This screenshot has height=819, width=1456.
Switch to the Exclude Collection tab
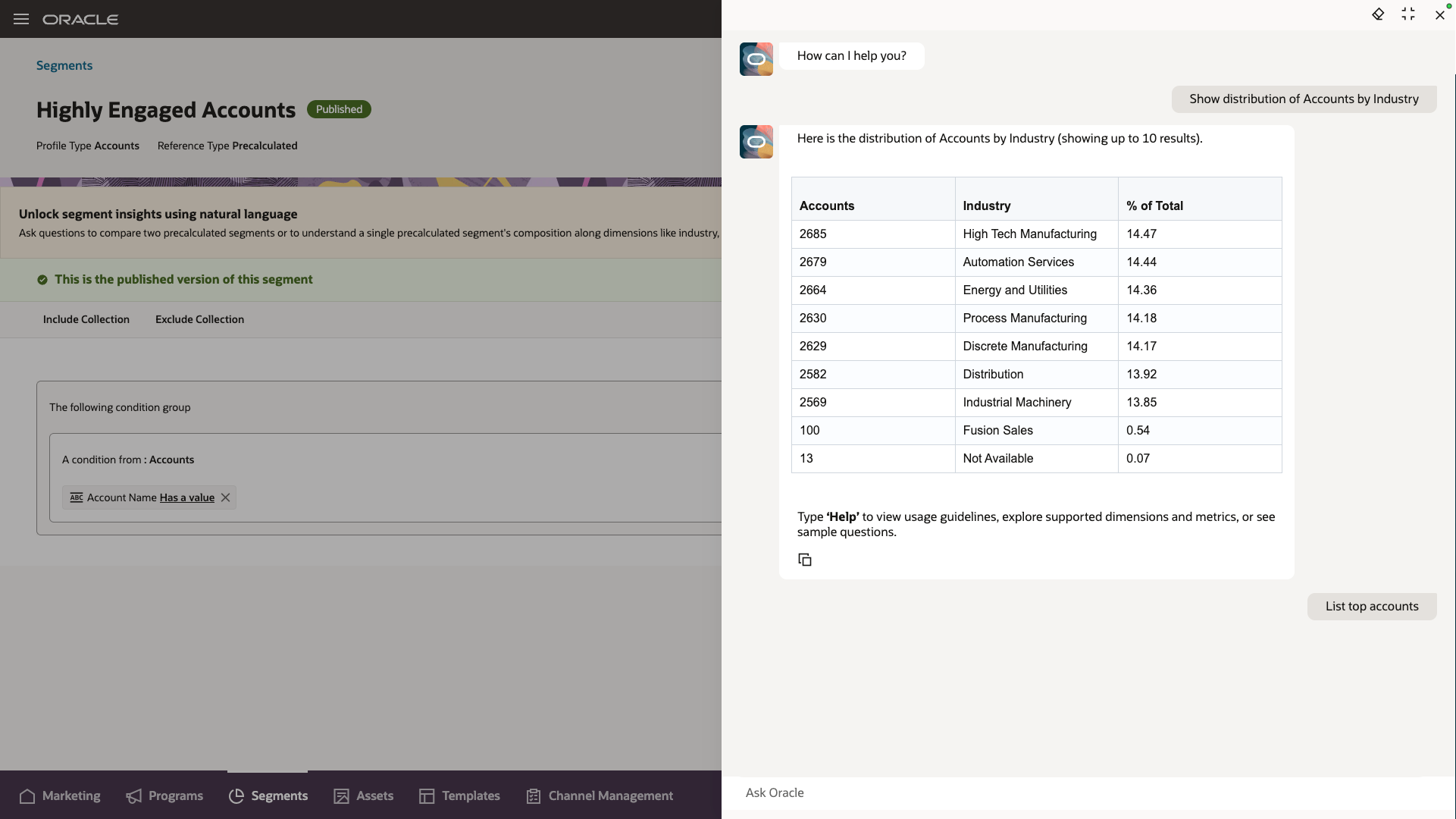point(199,319)
